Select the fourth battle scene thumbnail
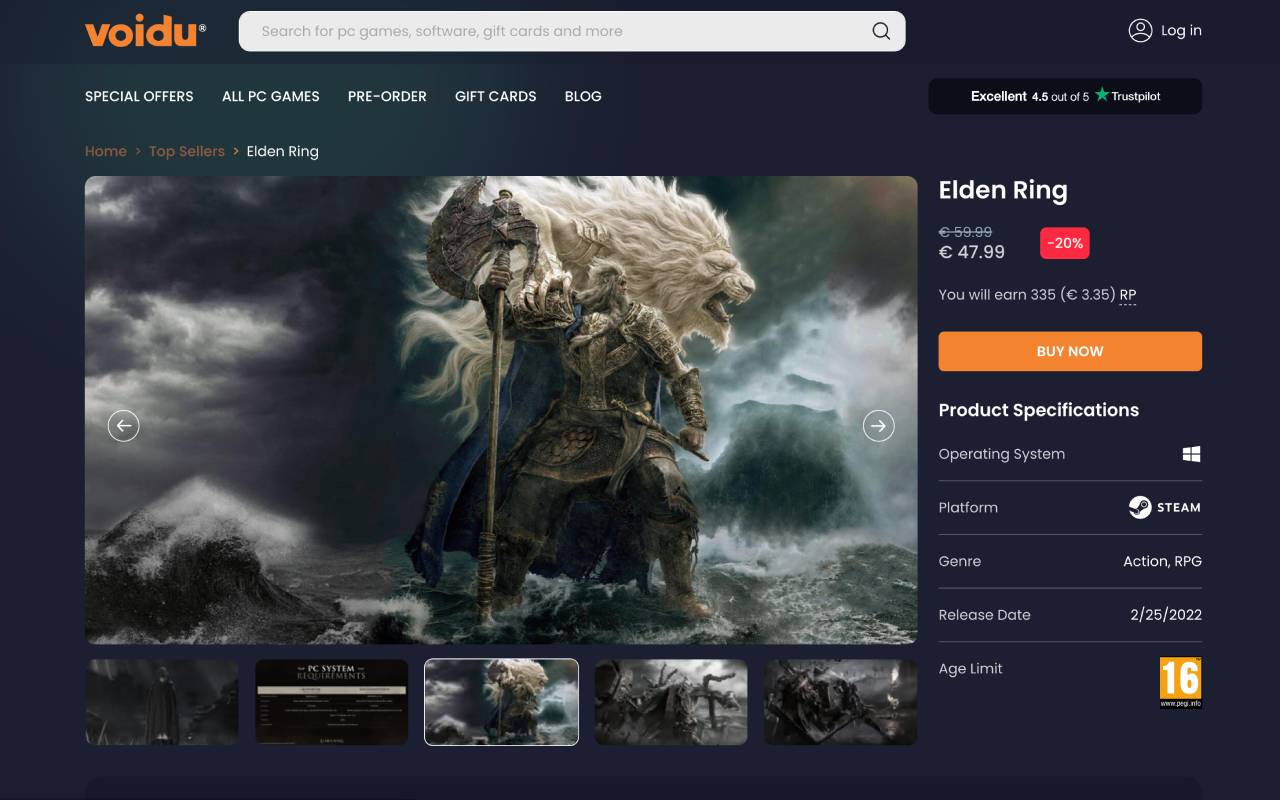Viewport: 1280px width, 800px height. click(671, 702)
